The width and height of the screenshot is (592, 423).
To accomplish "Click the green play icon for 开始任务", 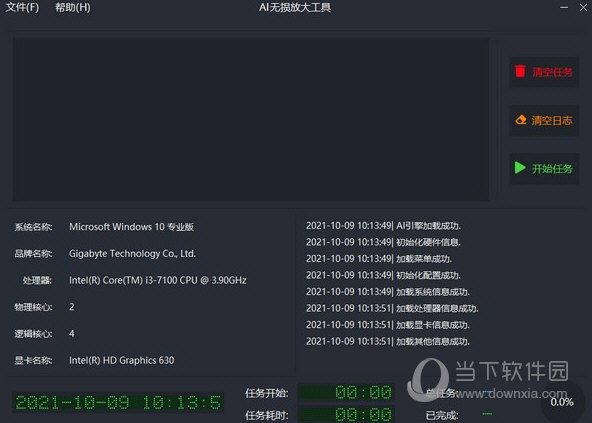I will coord(520,167).
